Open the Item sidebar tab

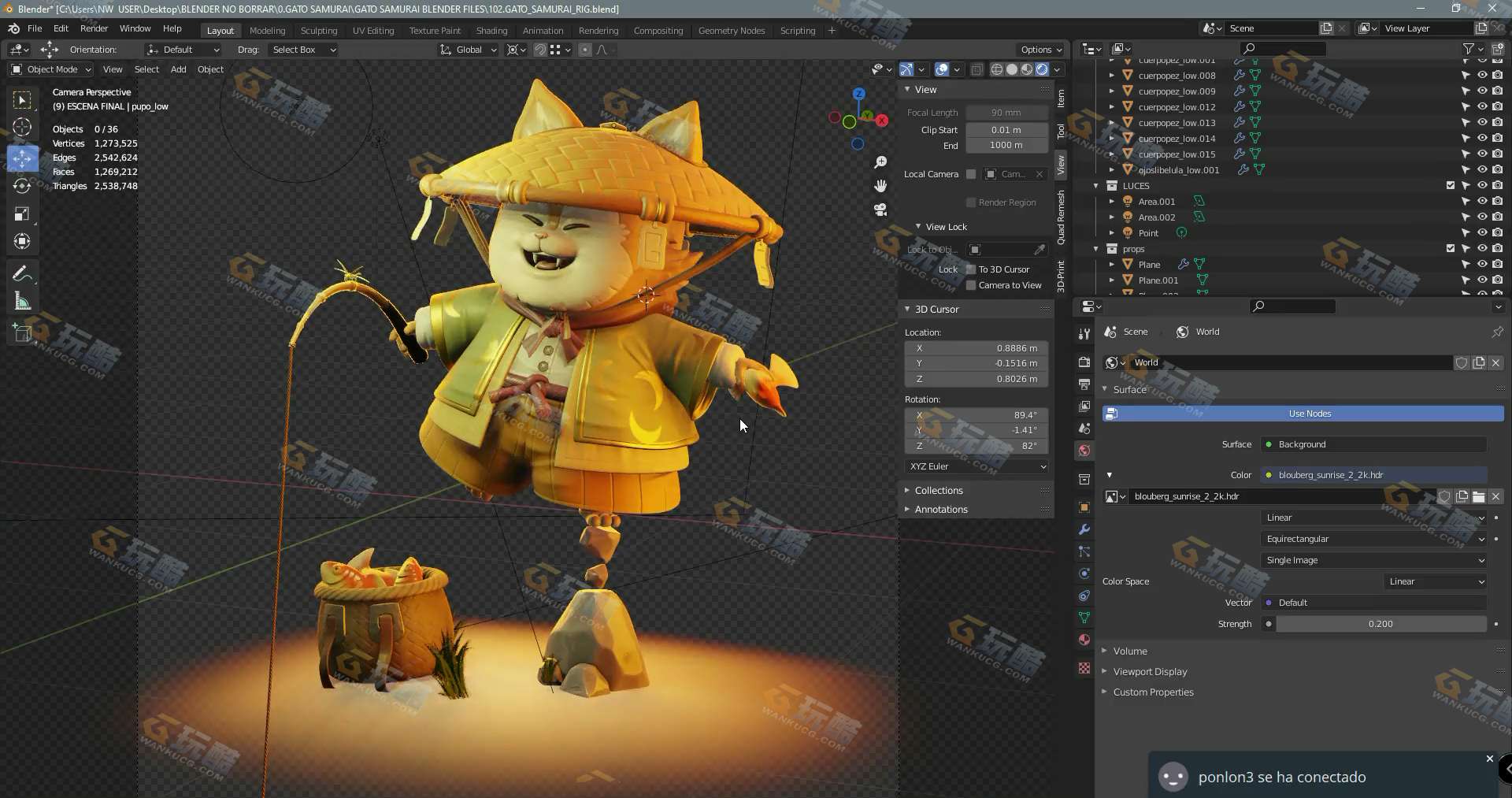click(x=1061, y=98)
